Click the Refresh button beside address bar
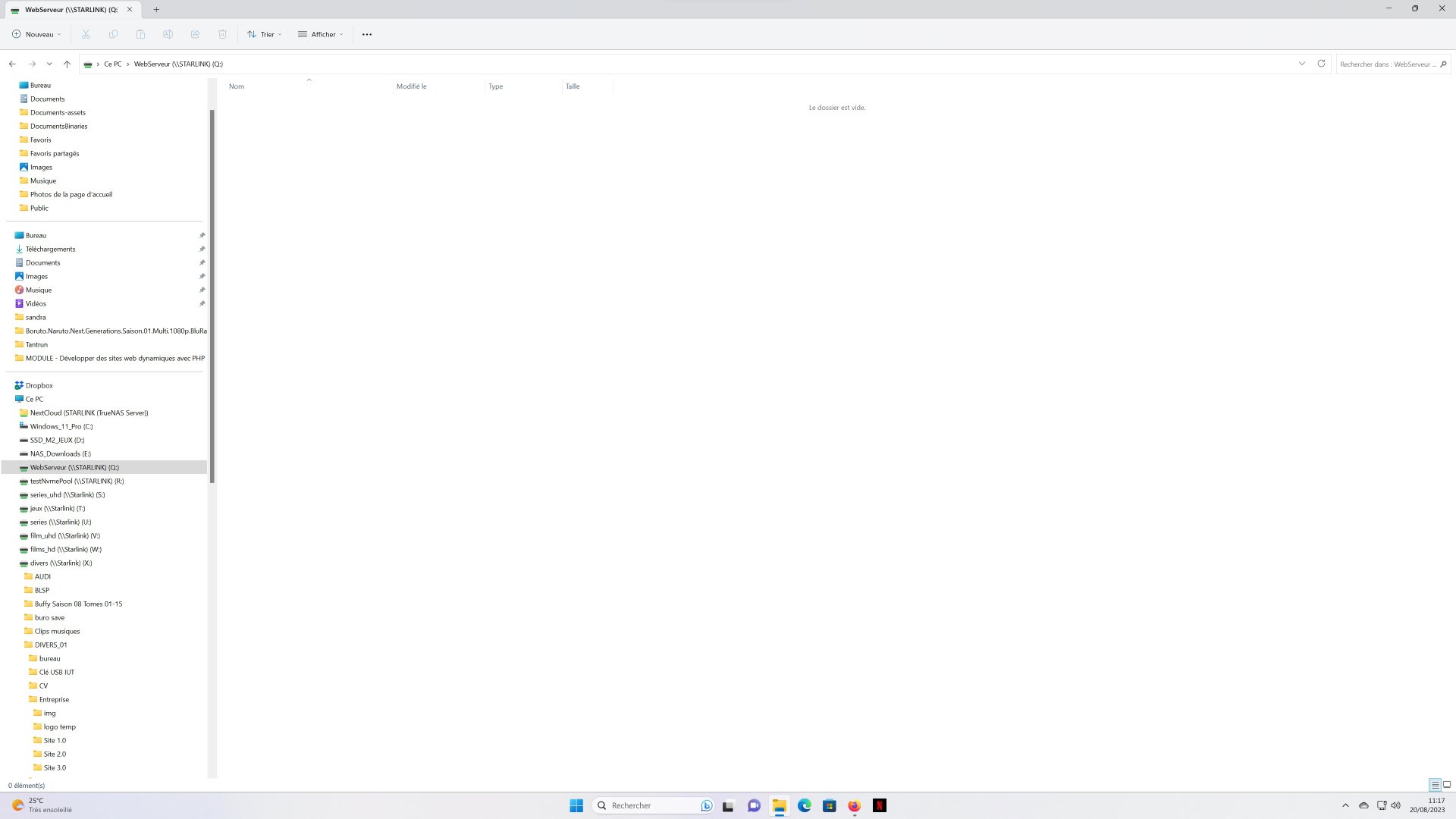Screen dimensions: 1456x819 coord(1321,64)
